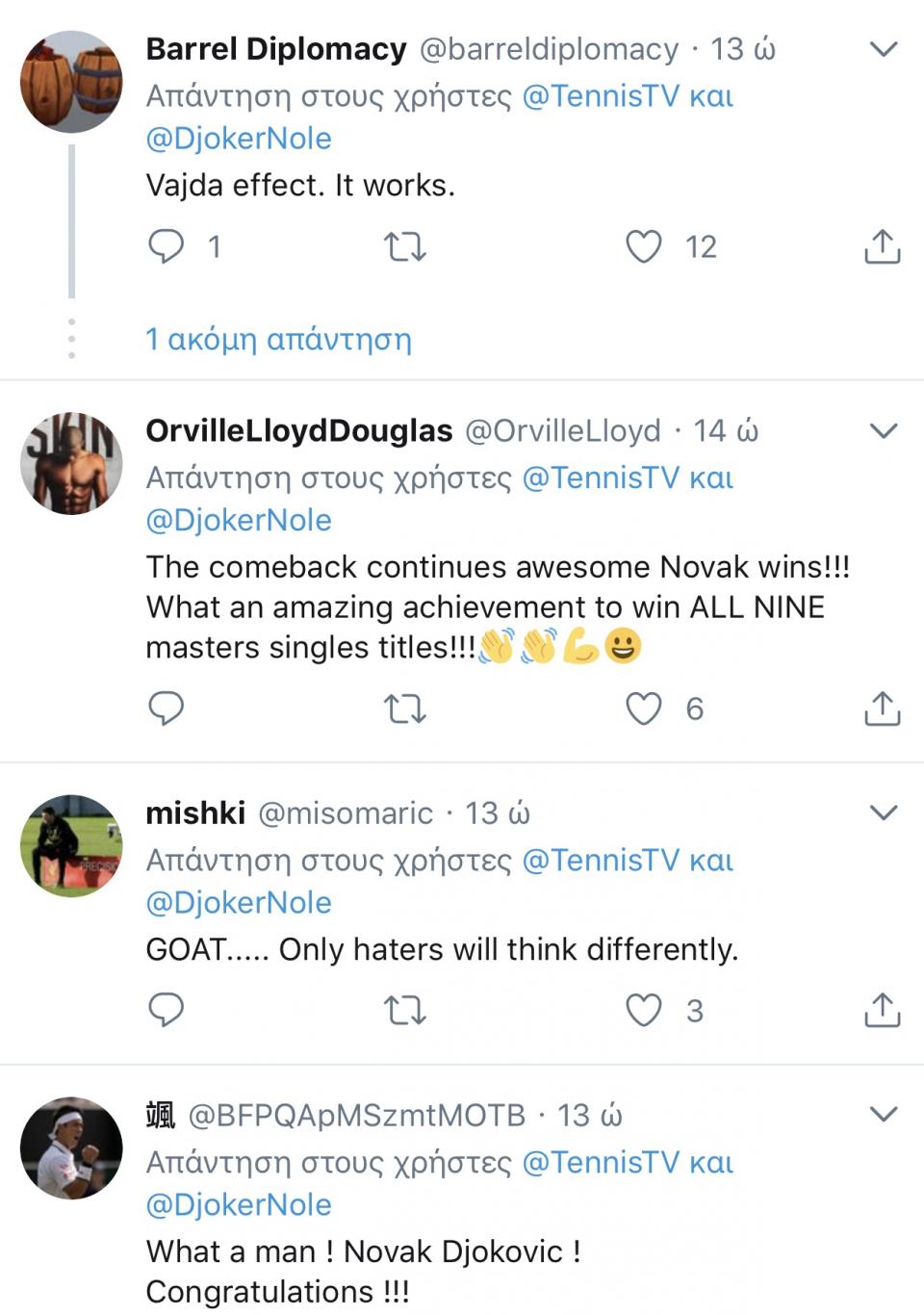Share mishki's GOAT tweet
Viewport: 924px width, 1315px height.
click(x=882, y=1010)
